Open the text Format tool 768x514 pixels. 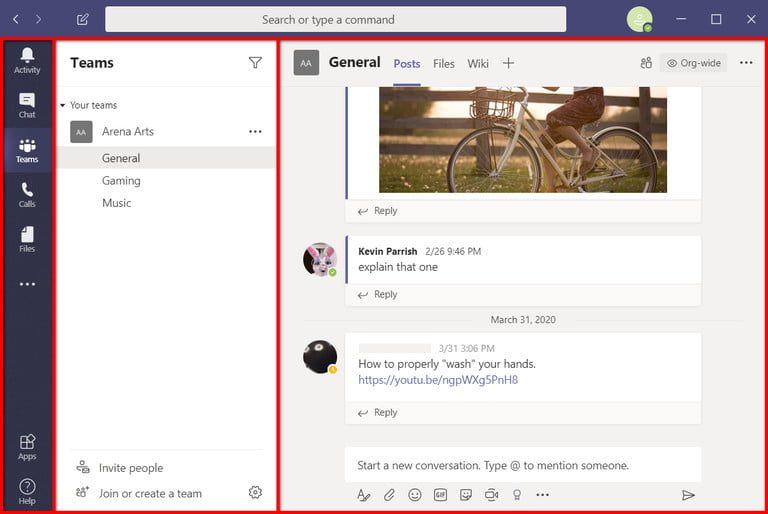pyautogui.click(x=363, y=495)
